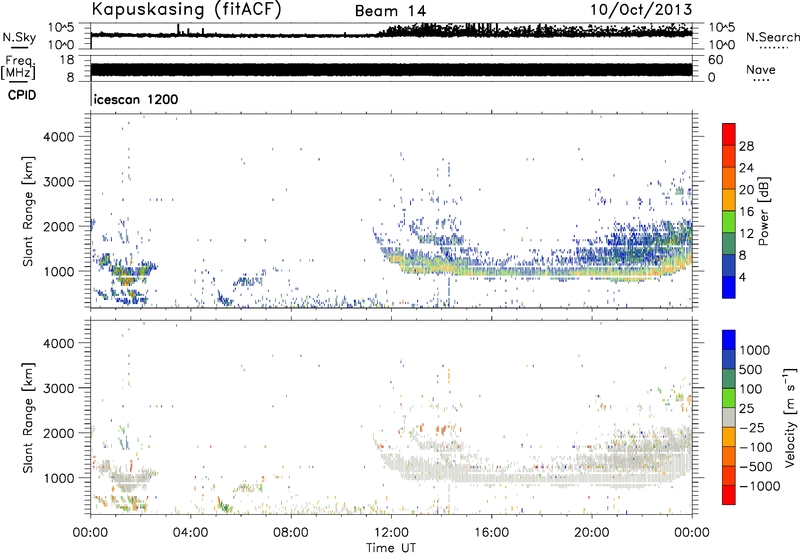Click the 'N.Sky' legend label

[19, 37]
